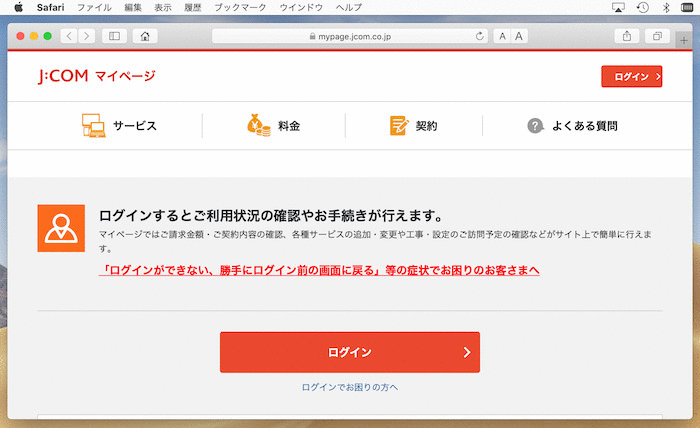Click the chevron on the large ログイン button
The width and height of the screenshot is (700, 428).
click(x=467, y=353)
